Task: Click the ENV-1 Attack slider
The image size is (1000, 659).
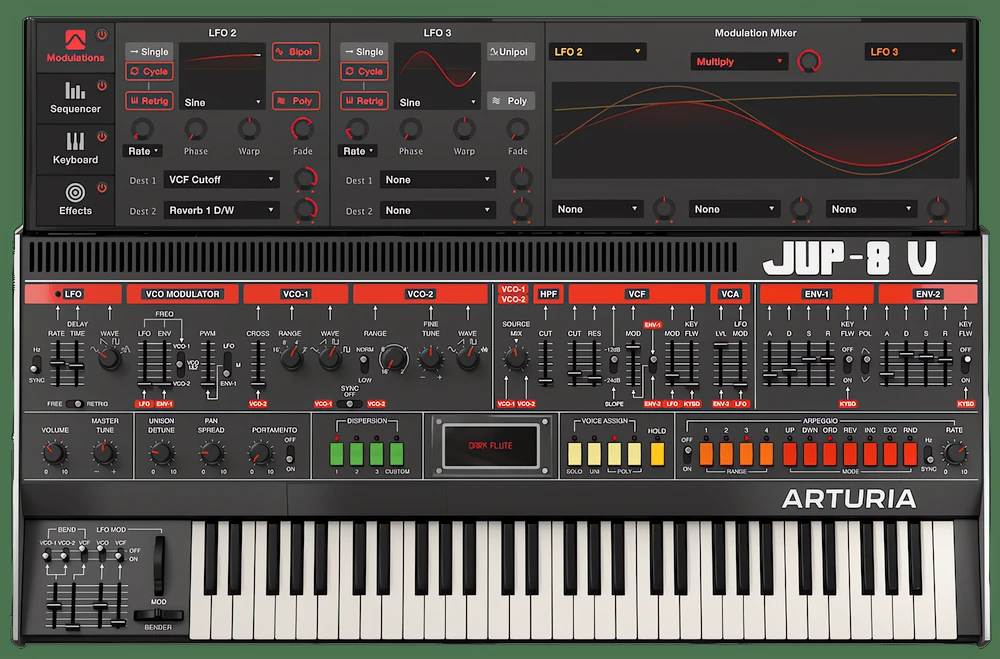Action: click(770, 363)
